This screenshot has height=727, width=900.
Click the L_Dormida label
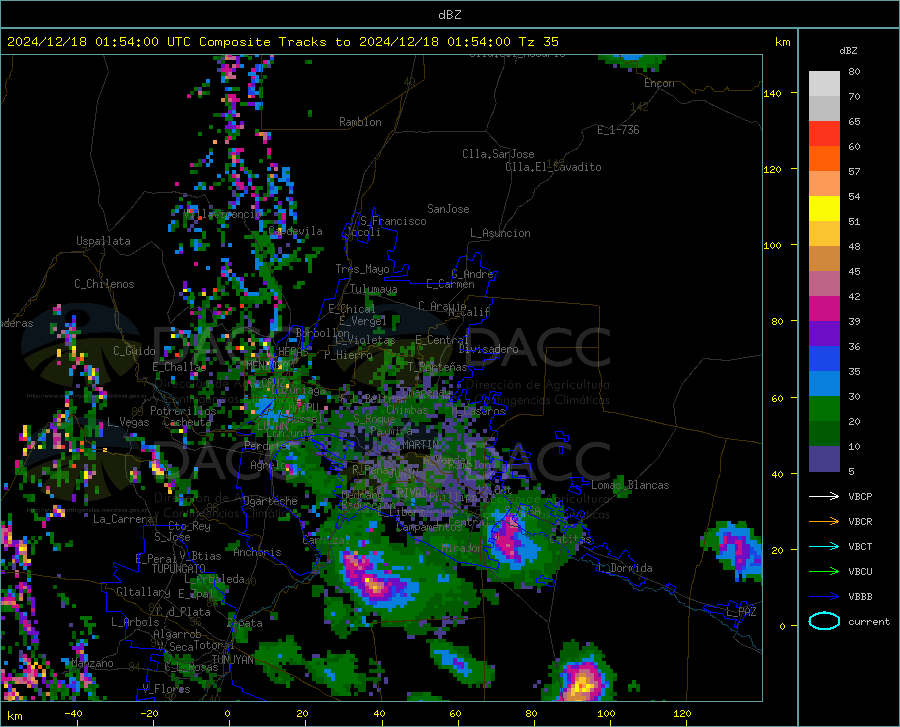(625, 568)
